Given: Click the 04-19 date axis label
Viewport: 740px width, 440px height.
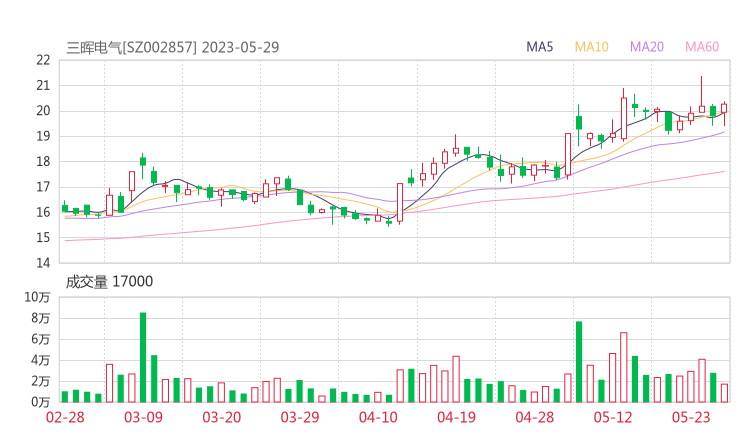Looking at the screenshot, I should click(x=456, y=417).
